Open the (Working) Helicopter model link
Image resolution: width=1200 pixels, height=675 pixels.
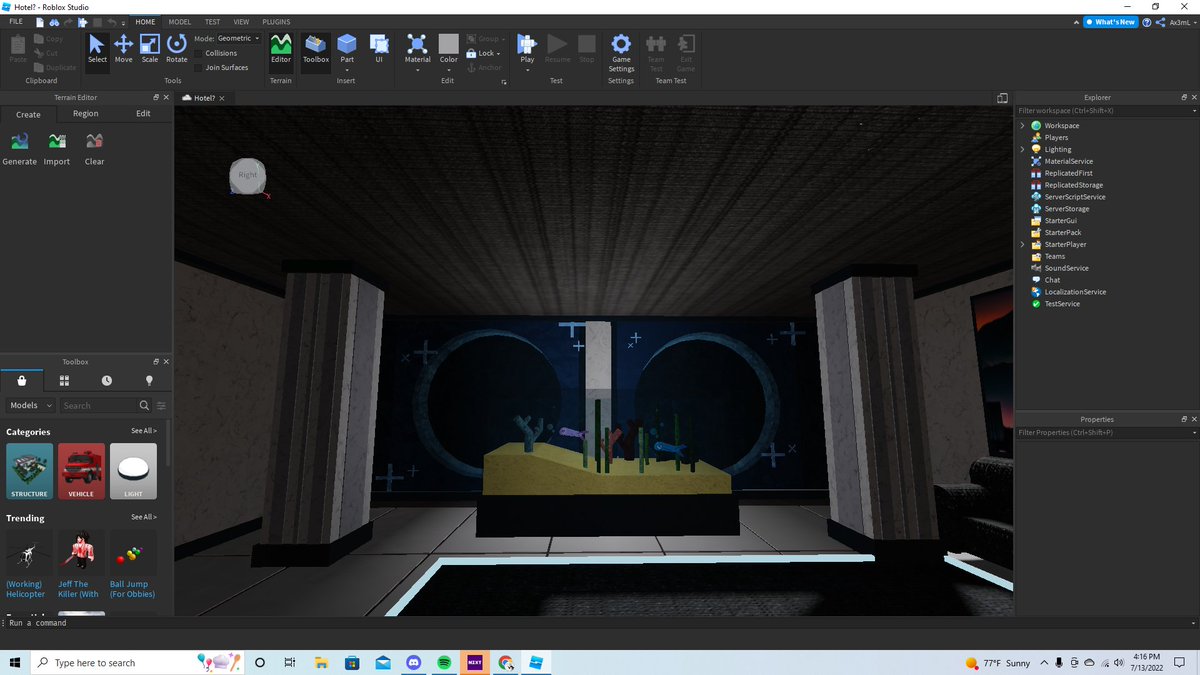tap(24, 589)
